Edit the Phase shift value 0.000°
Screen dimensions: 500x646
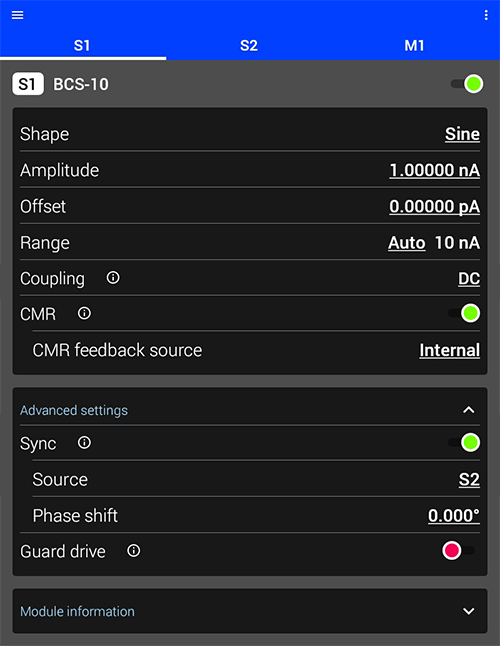coord(454,516)
